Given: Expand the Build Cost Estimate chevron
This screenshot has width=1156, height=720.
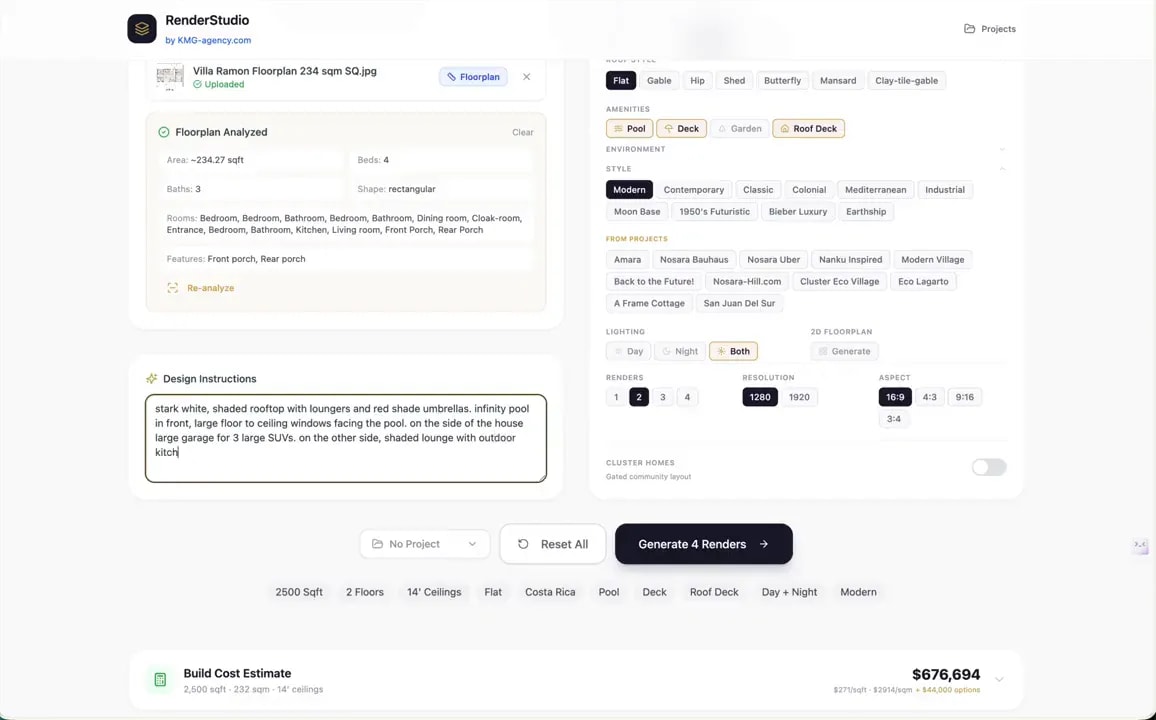Looking at the screenshot, I should pos(999,679).
